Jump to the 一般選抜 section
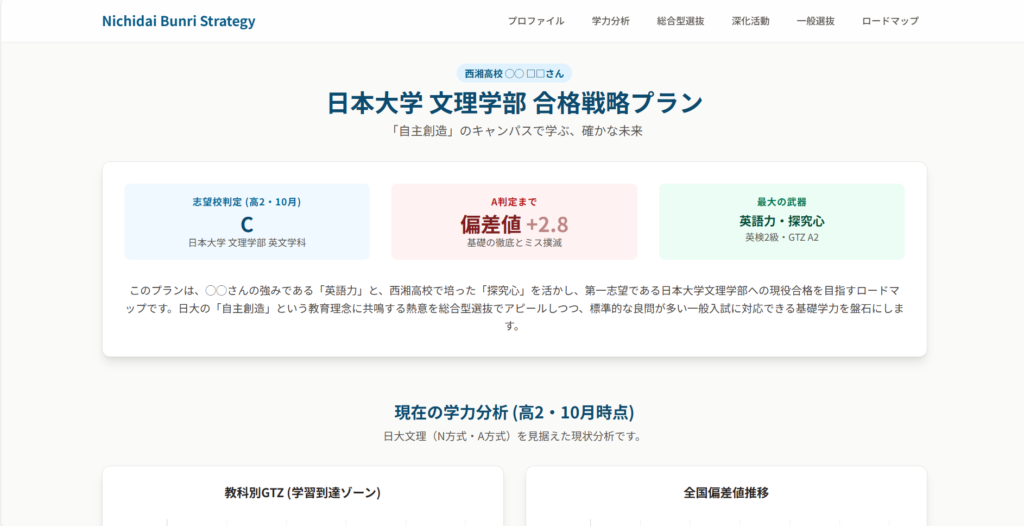 [815, 21]
